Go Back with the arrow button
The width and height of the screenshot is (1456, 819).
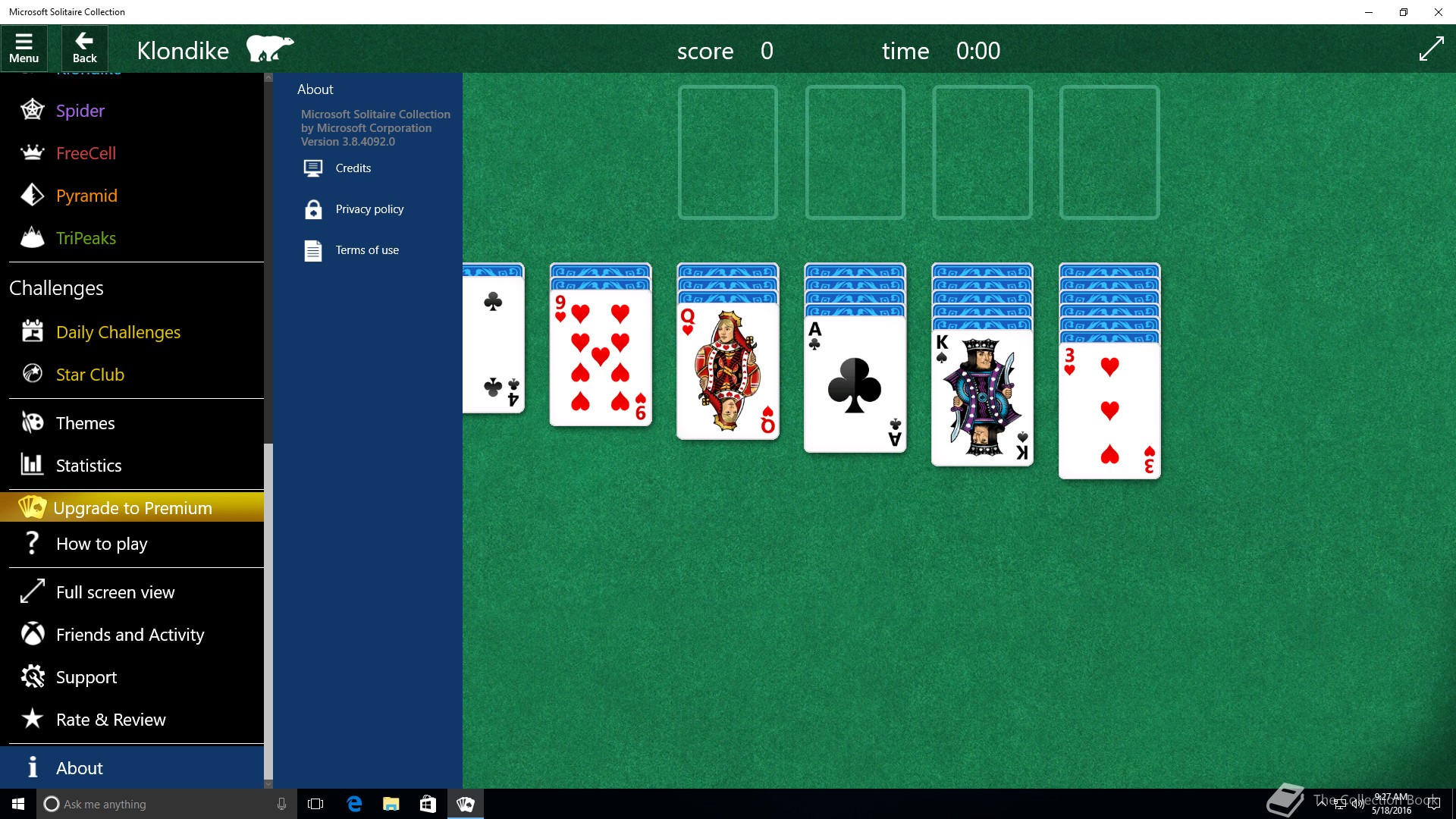84,49
